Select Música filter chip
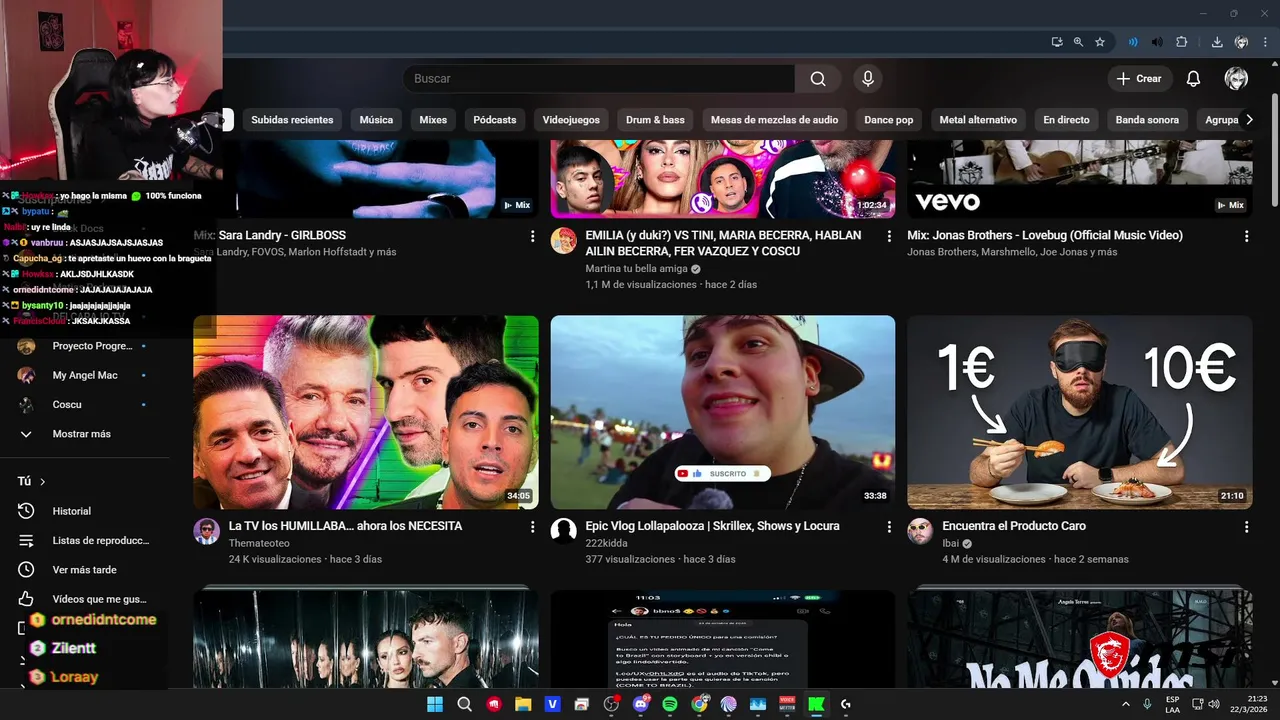 (x=376, y=120)
